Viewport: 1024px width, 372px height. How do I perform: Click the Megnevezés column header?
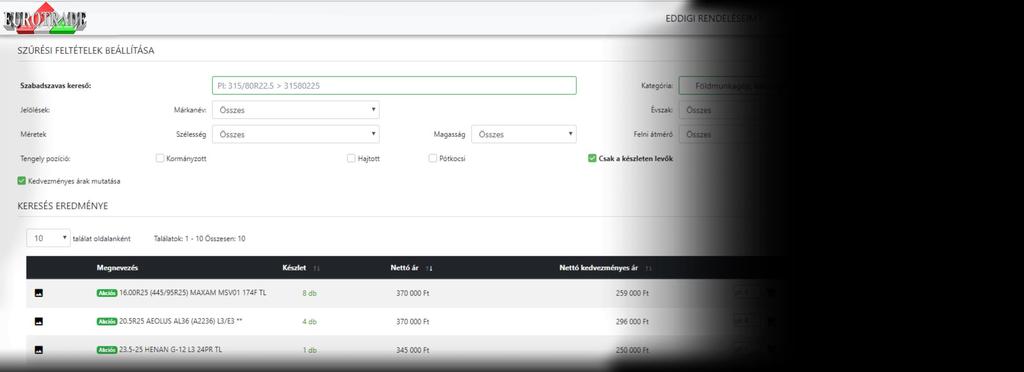coord(117,268)
